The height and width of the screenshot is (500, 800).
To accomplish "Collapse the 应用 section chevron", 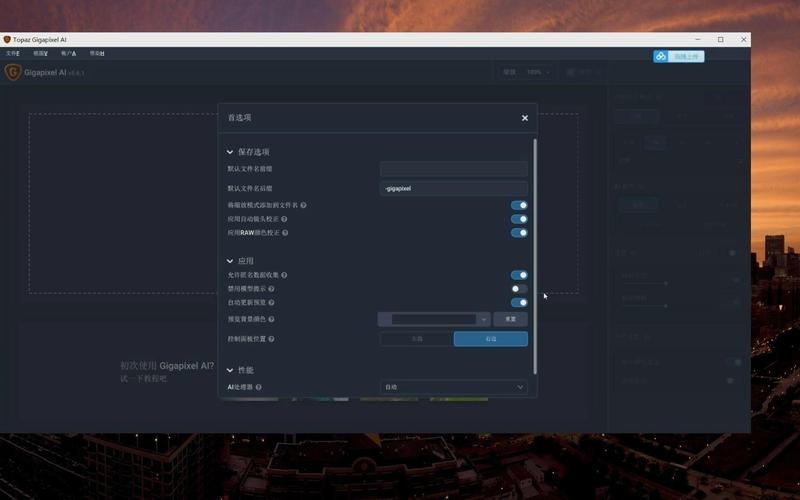I will (230, 261).
